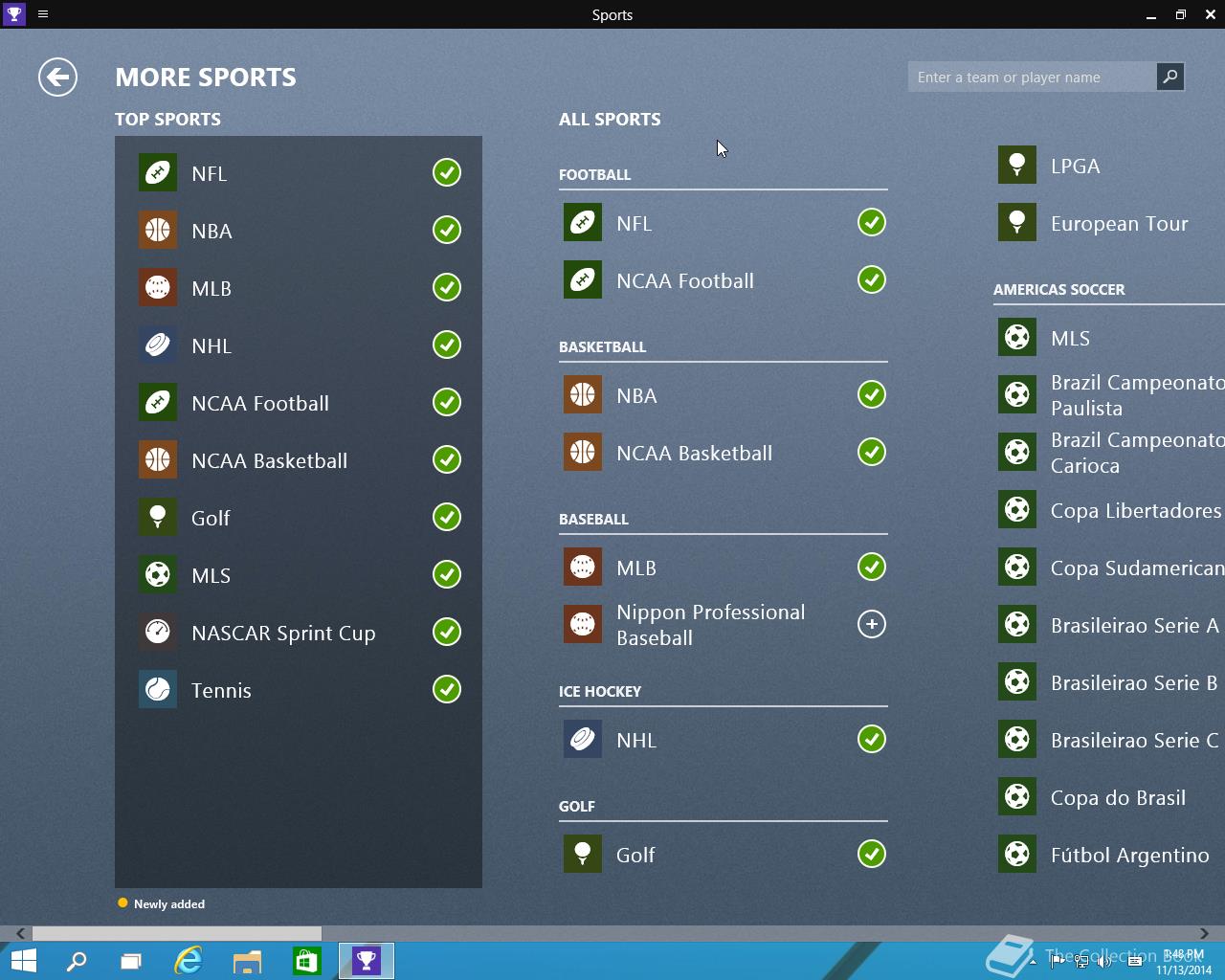Select Brasileirao Serie B league
The image size is (1225, 980).
tap(1109, 682)
